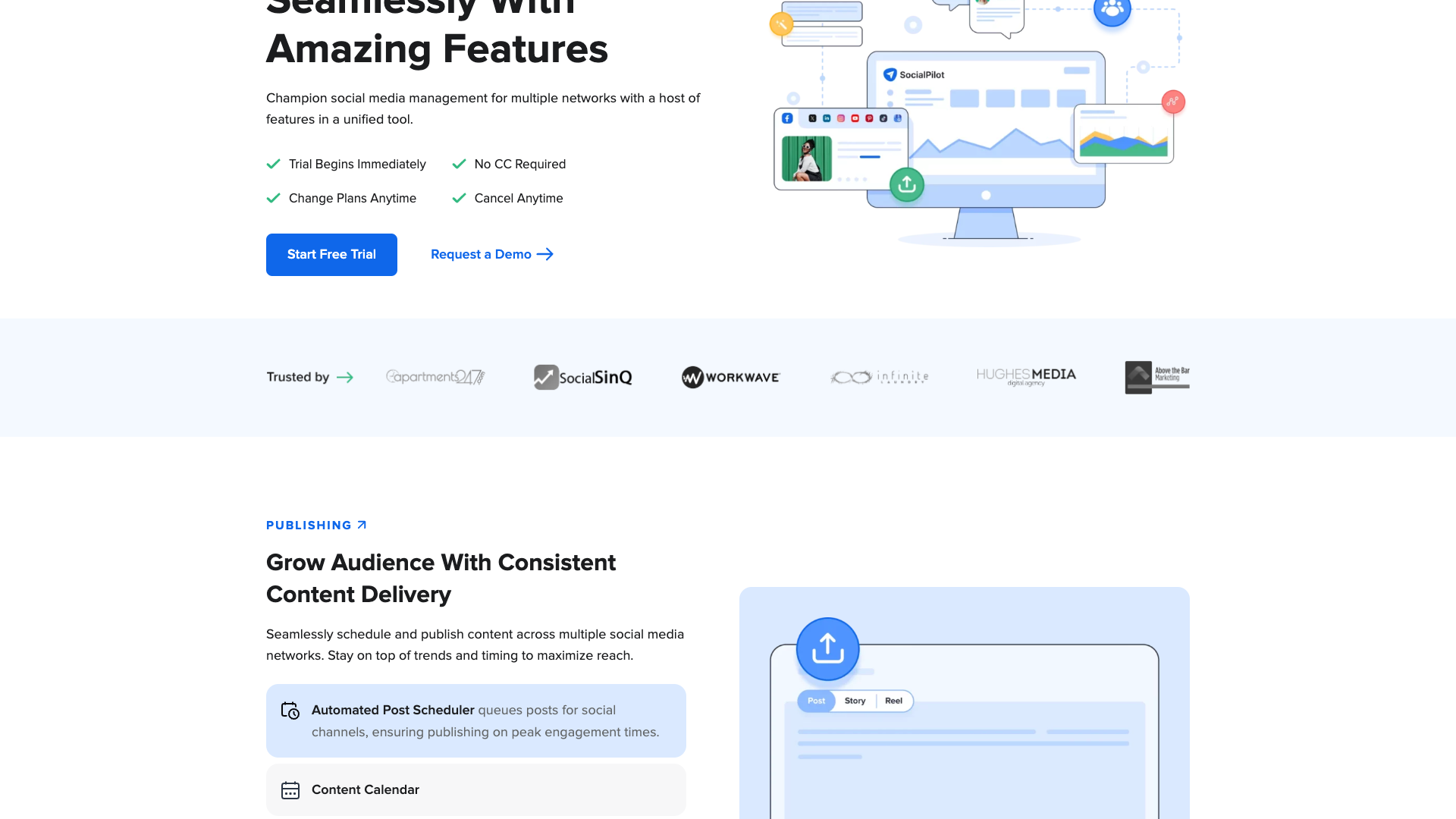Image resolution: width=1456 pixels, height=819 pixels.
Task: Click the Start Free Trial button
Action: pos(331,255)
